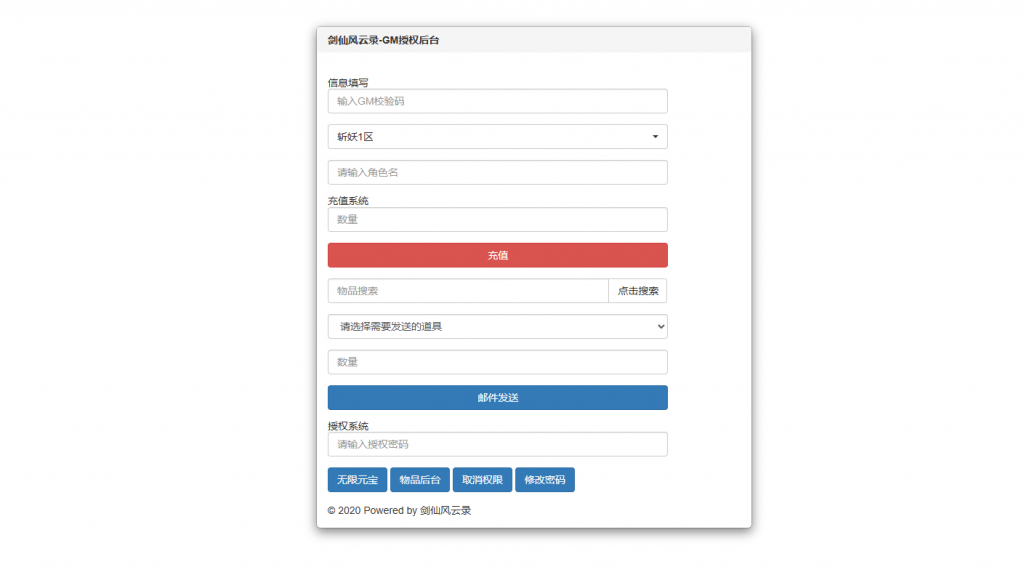The image size is (1024, 575).
Task: Focus the 请输入角色名 text box
Action: point(497,172)
